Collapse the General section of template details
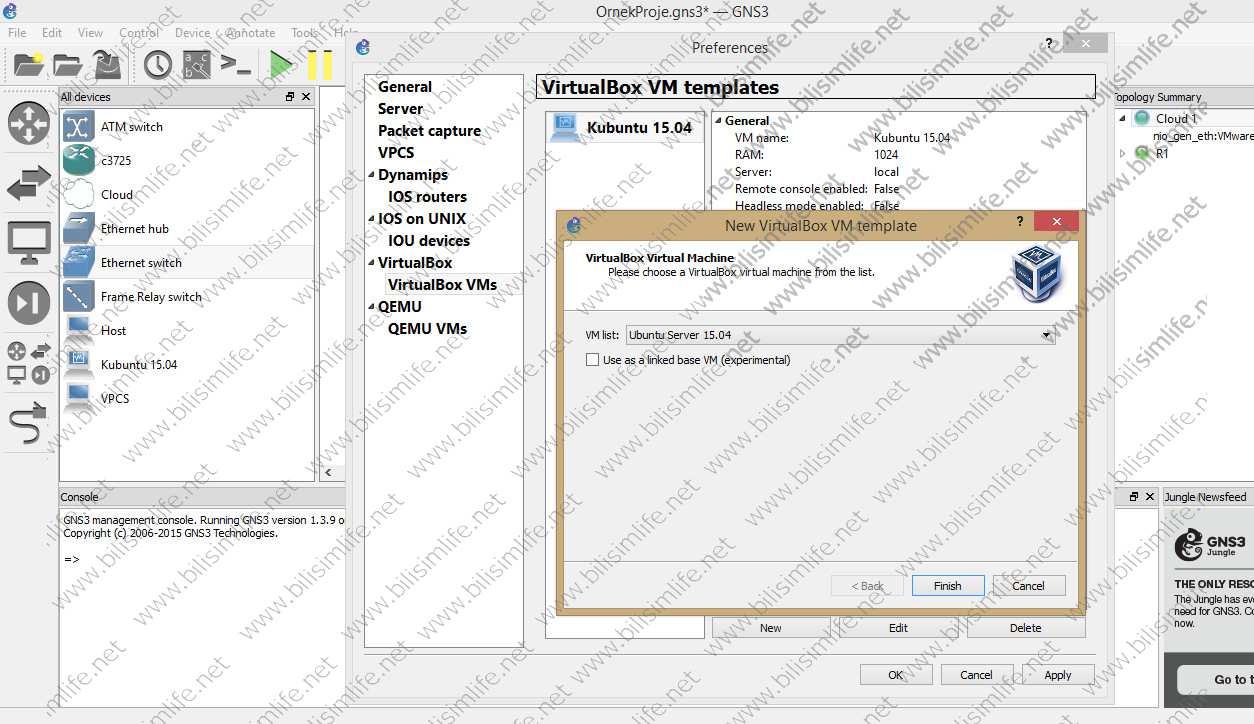This screenshot has height=724, width=1254. [x=718, y=121]
